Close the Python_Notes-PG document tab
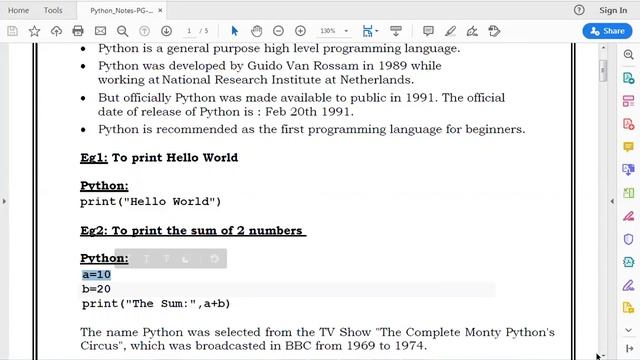 point(160,11)
